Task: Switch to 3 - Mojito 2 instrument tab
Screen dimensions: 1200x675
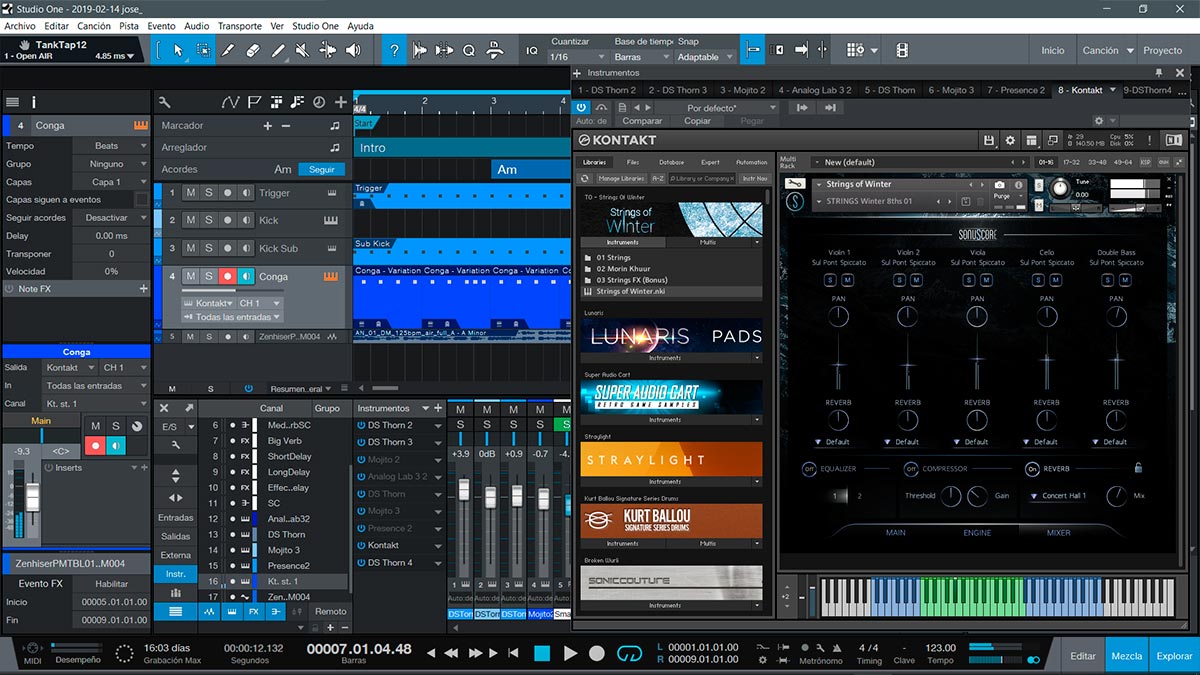Action: pos(743,90)
